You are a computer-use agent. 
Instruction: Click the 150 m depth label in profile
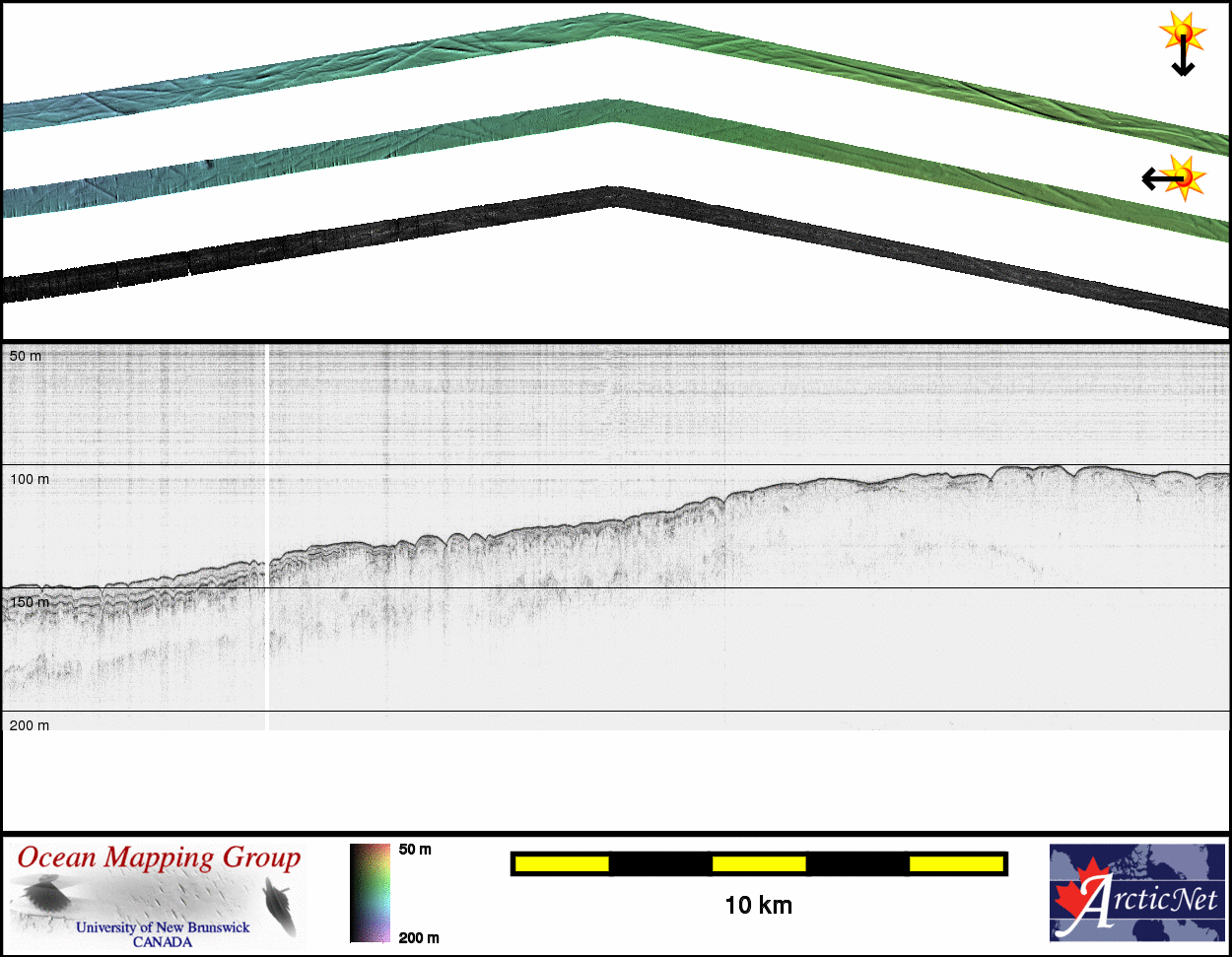(x=30, y=602)
